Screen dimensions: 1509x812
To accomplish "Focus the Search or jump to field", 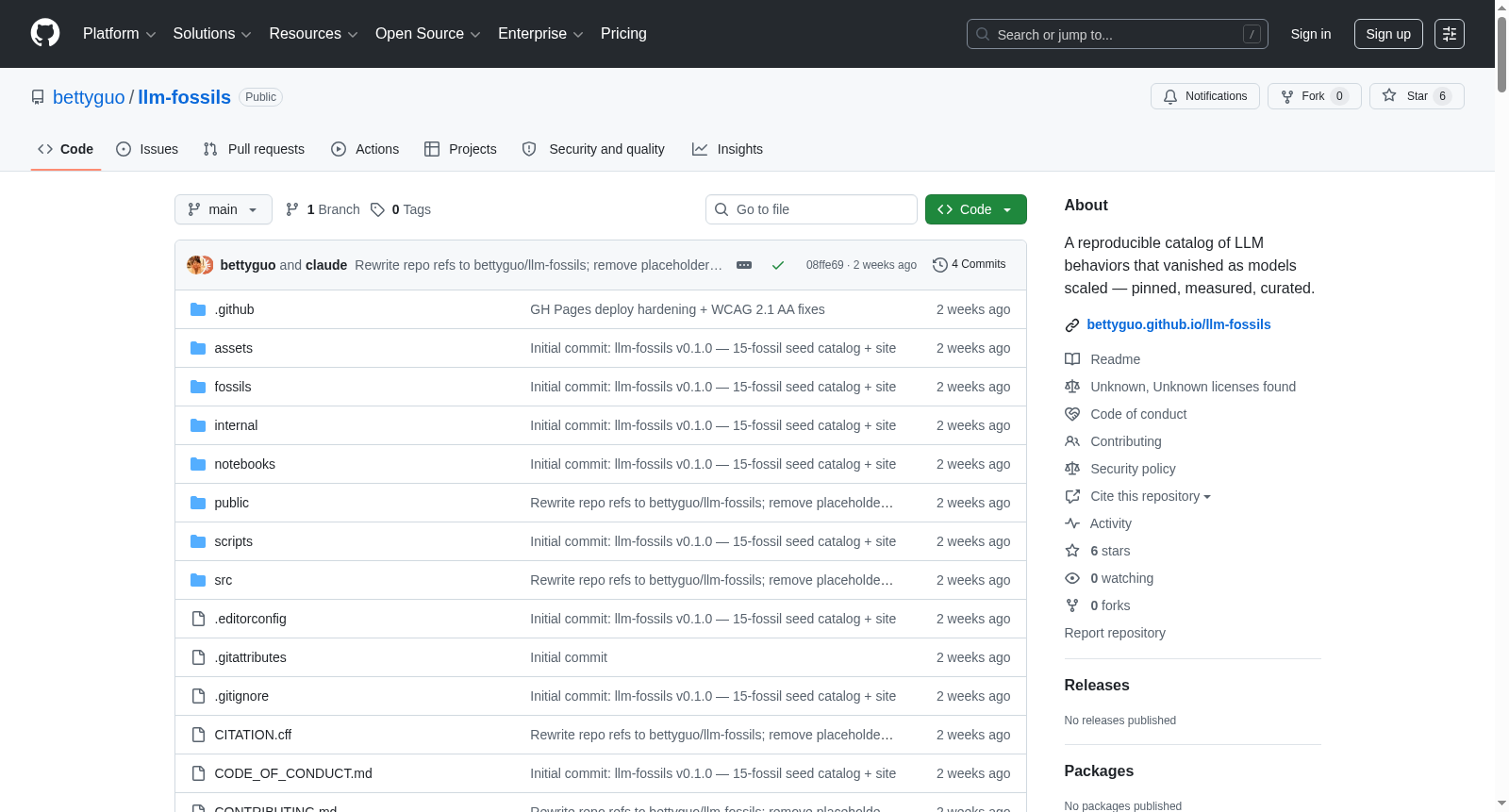I will click(1118, 34).
